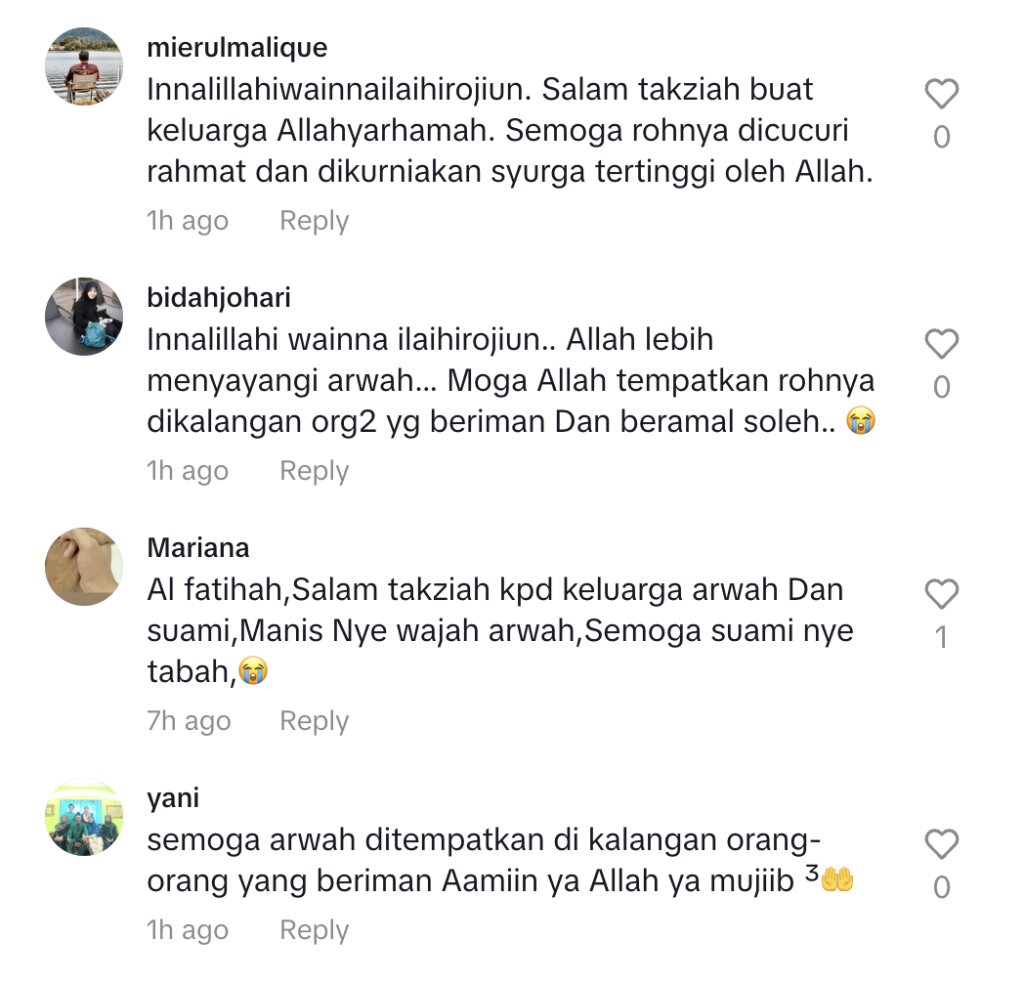The image size is (1024, 983).
Task: Open mierulmalique's profile picture
Action: point(84,67)
